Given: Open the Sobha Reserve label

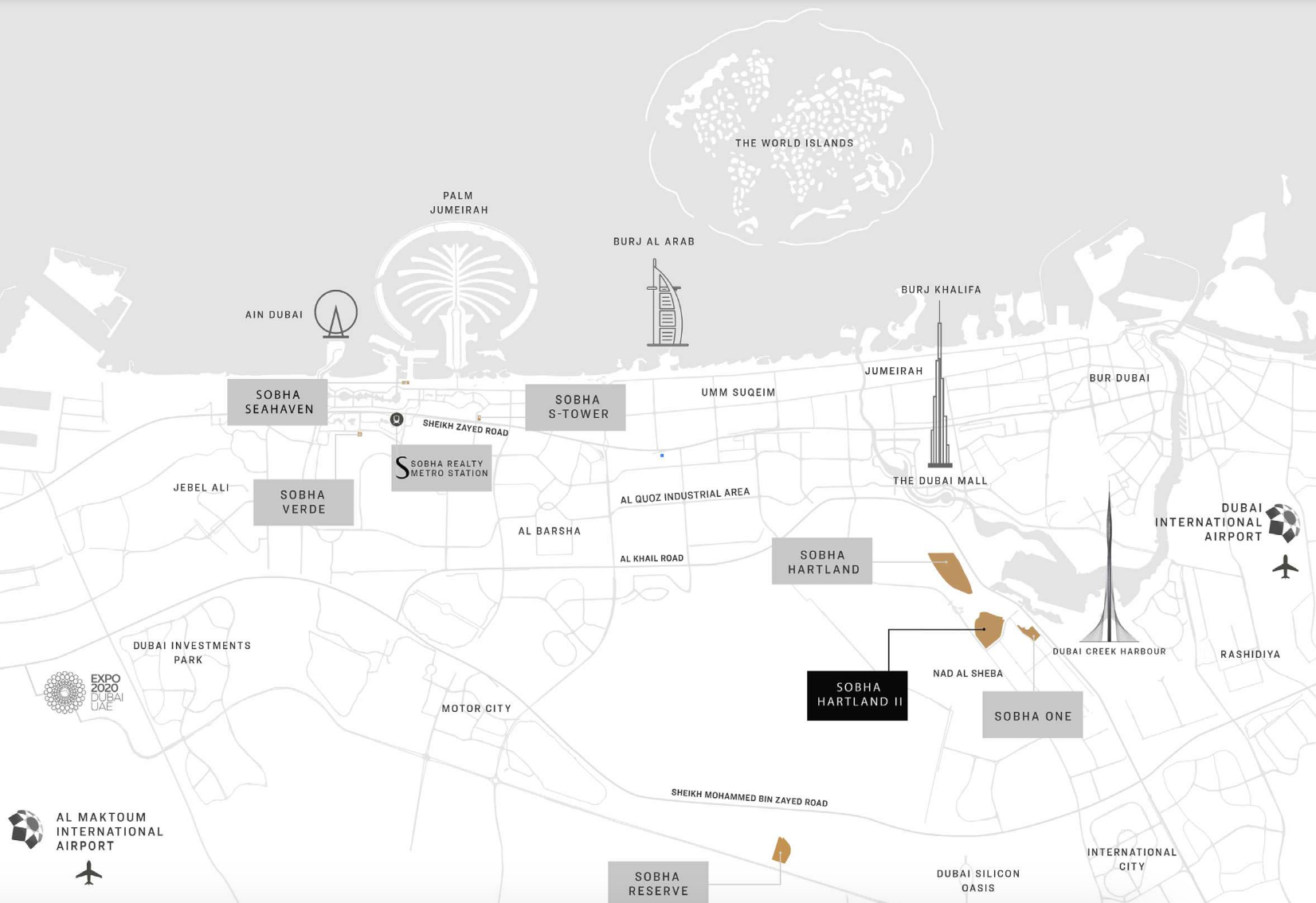Looking at the screenshot, I should coord(658,882).
